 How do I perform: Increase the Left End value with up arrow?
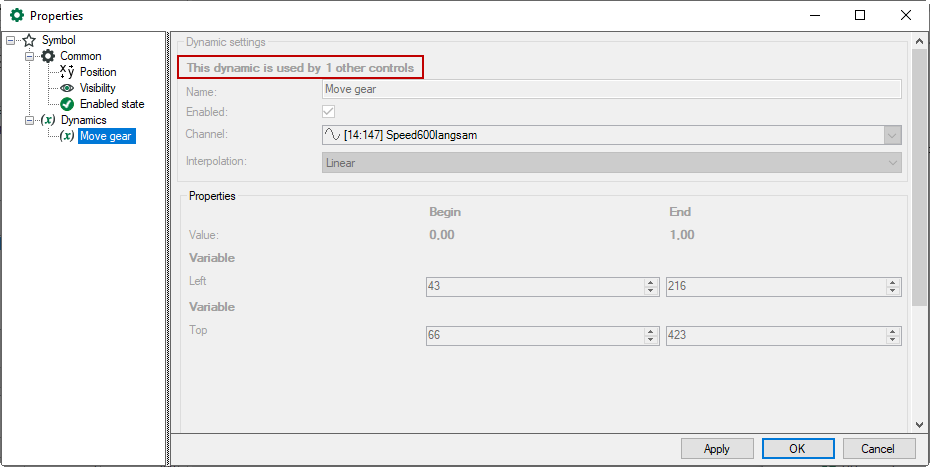click(893, 282)
